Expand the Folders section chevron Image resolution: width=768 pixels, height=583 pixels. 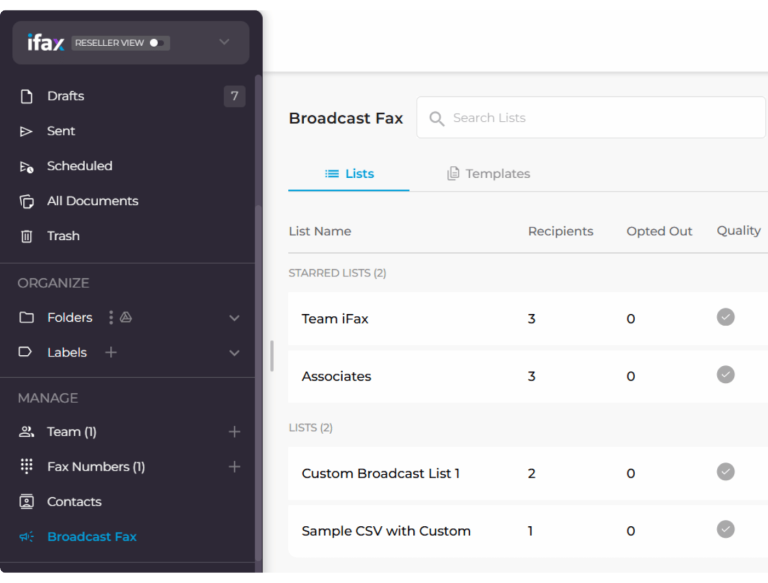click(x=234, y=318)
